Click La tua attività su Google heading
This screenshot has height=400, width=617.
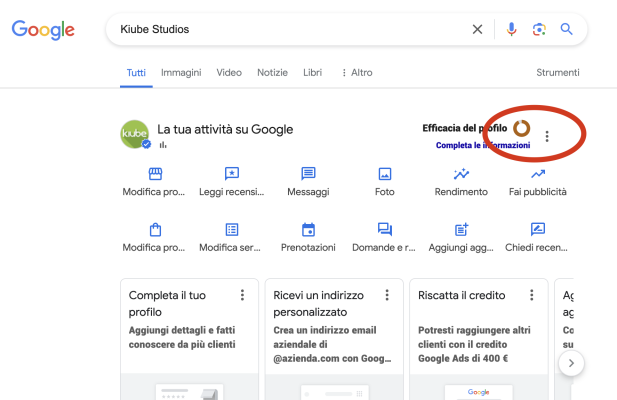(x=225, y=129)
